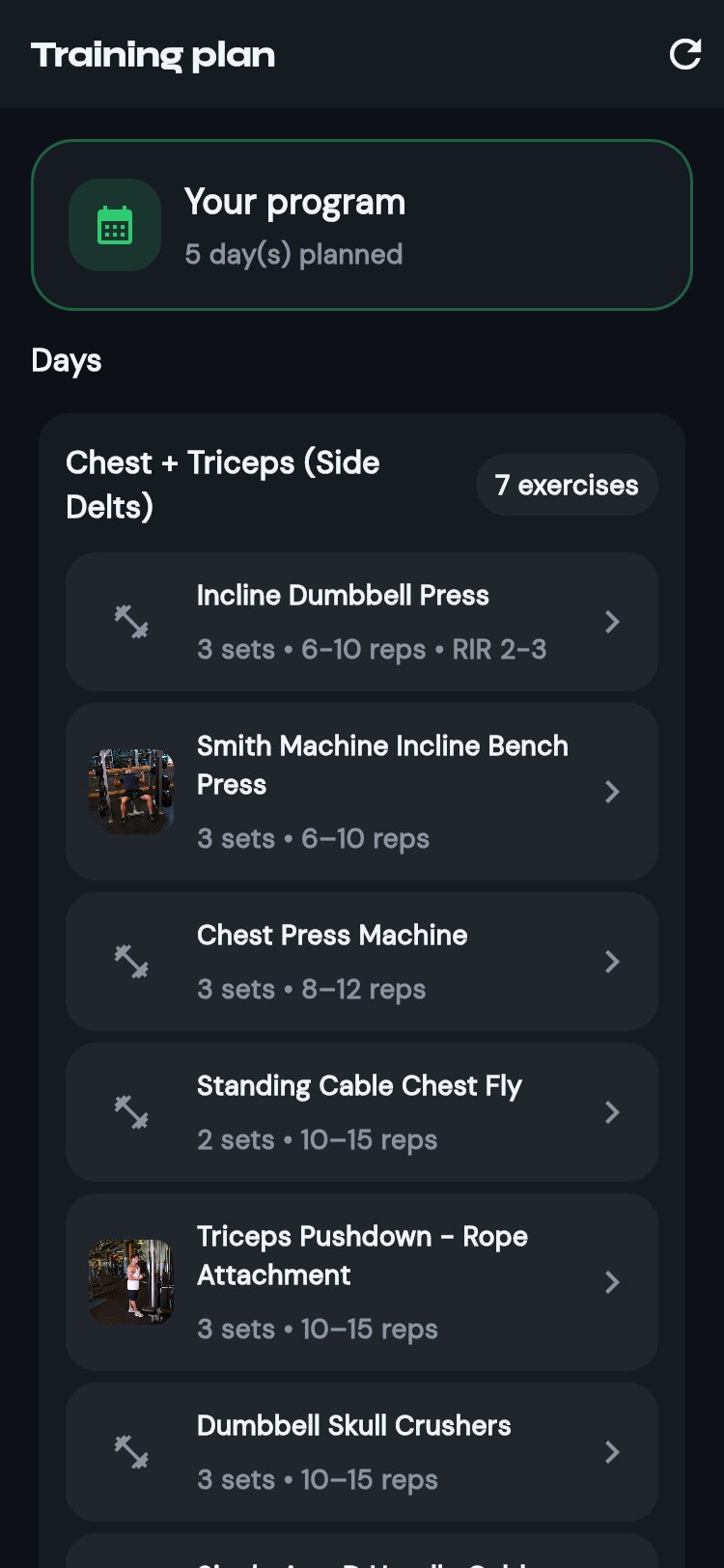The height and width of the screenshot is (1568, 724).
Task: Click the dumbbell icon beside Dumbbell Skull Crushers
Action: point(132,1452)
